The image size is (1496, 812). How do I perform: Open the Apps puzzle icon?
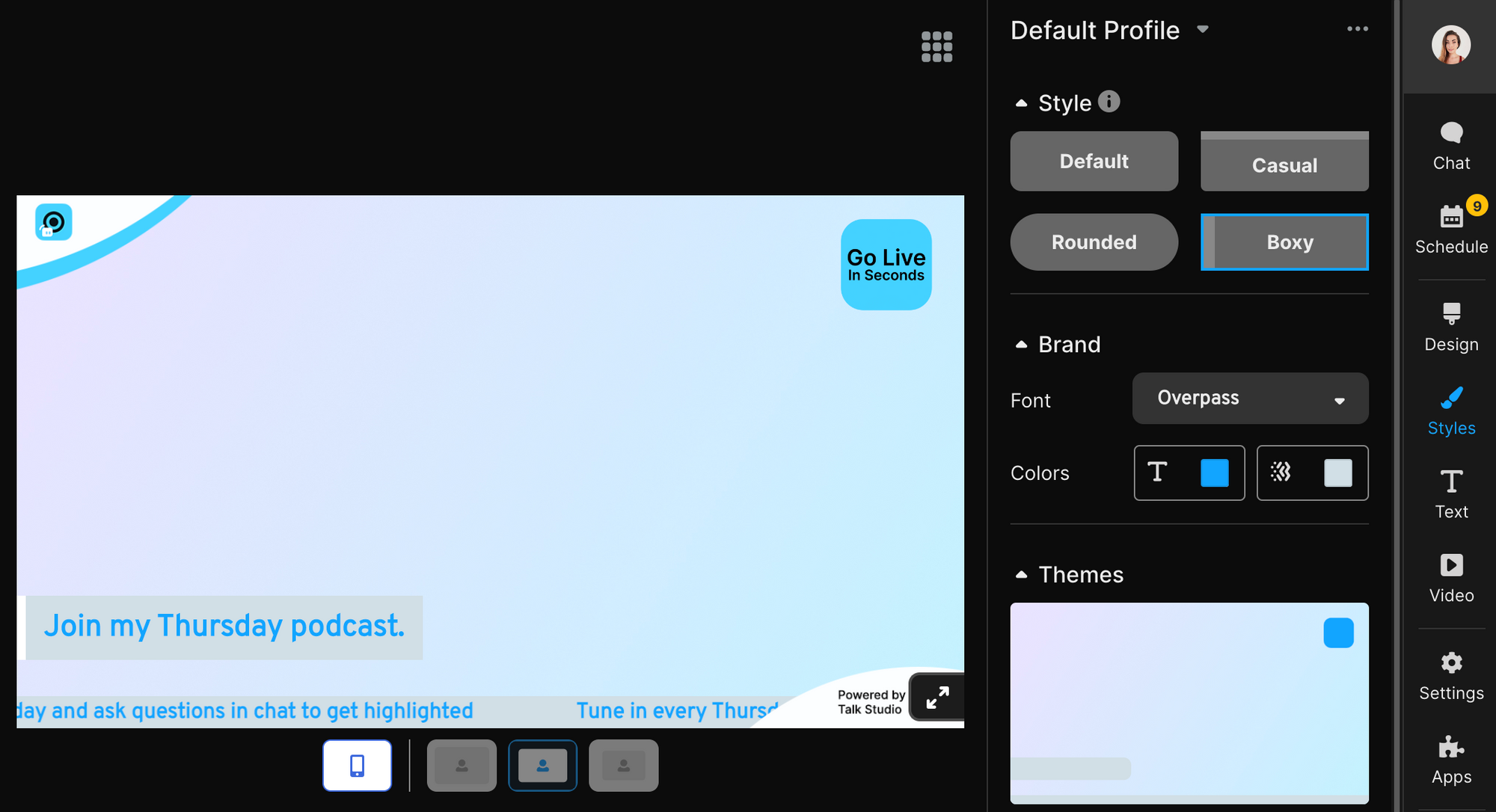click(1451, 760)
